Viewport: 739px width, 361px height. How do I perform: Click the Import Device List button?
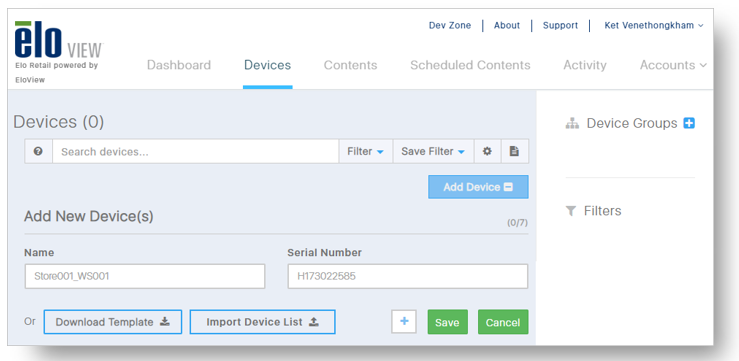[x=263, y=322]
